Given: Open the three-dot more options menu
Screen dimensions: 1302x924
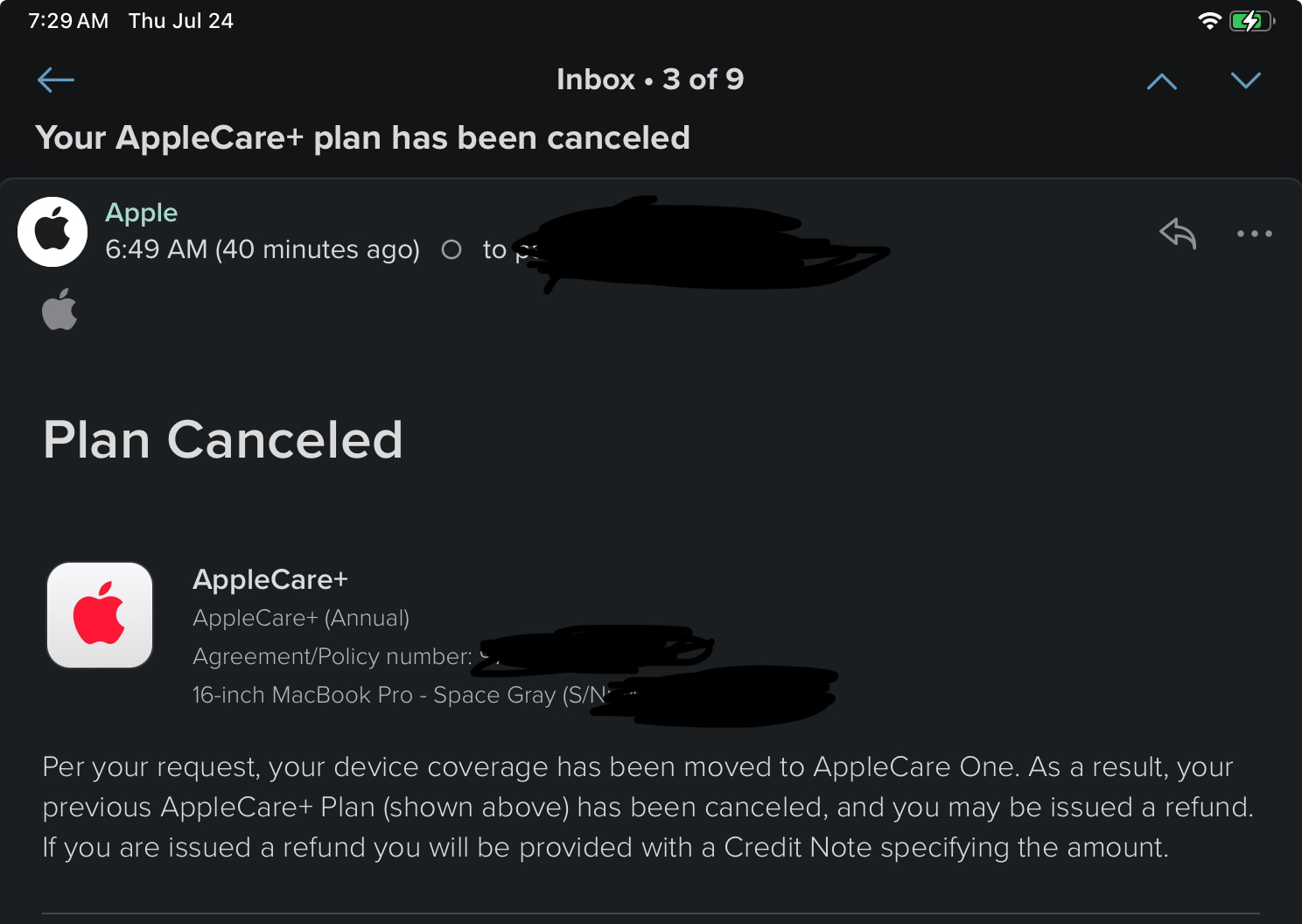Looking at the screenshot, I should click(x=1254, y=234).
